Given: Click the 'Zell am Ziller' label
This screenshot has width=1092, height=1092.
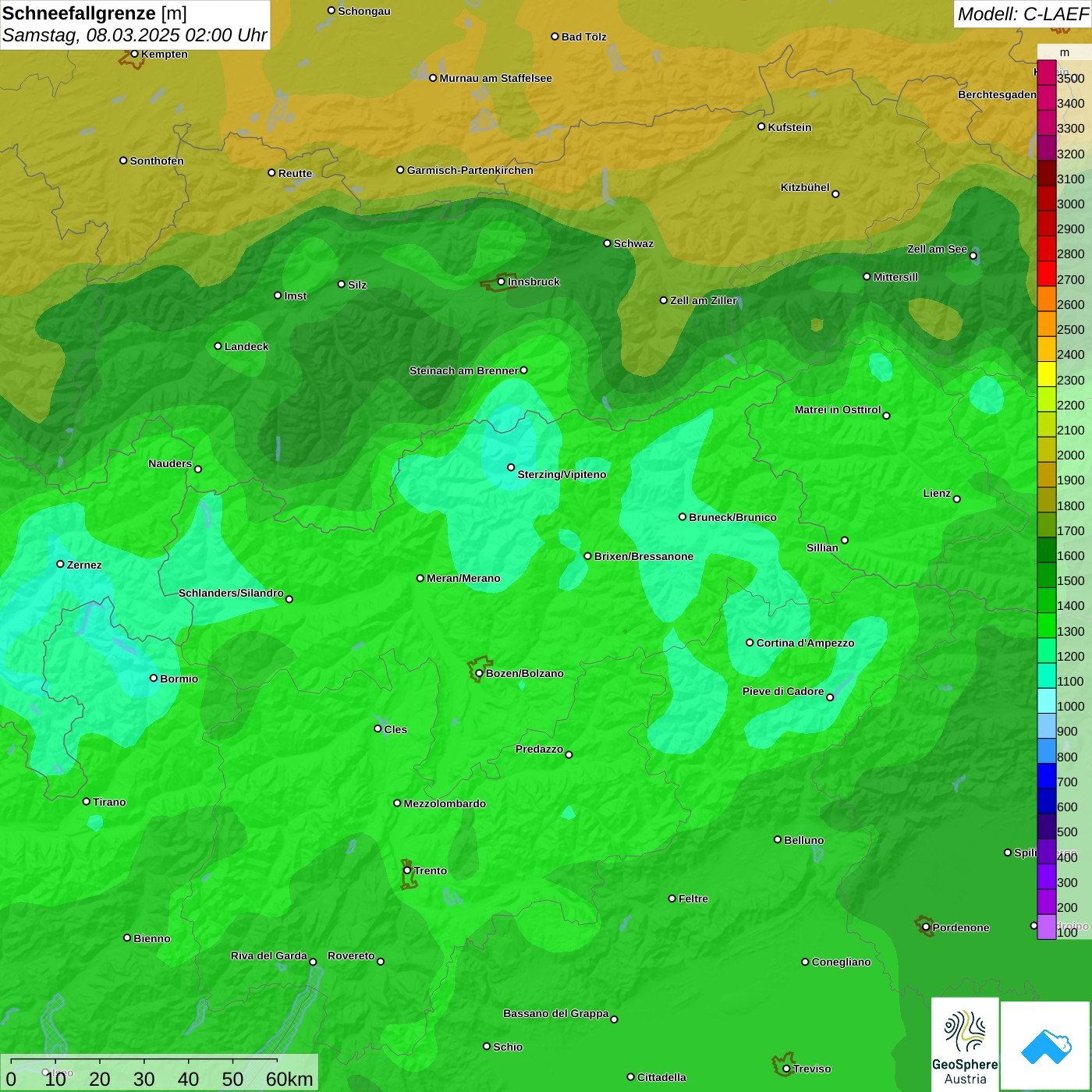Looking at the screenshot, I should 703,300.
